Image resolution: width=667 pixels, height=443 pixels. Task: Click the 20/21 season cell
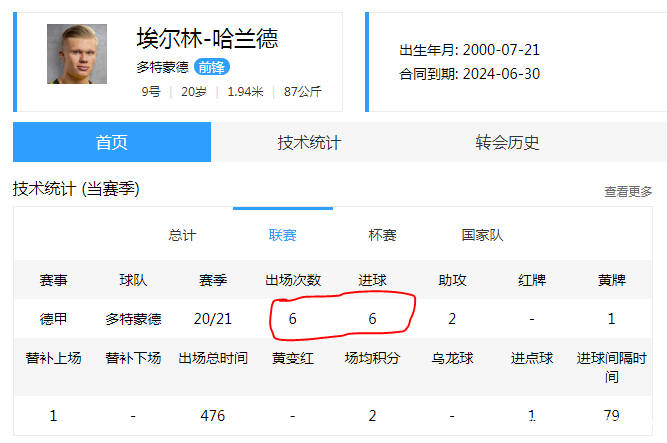213,319
